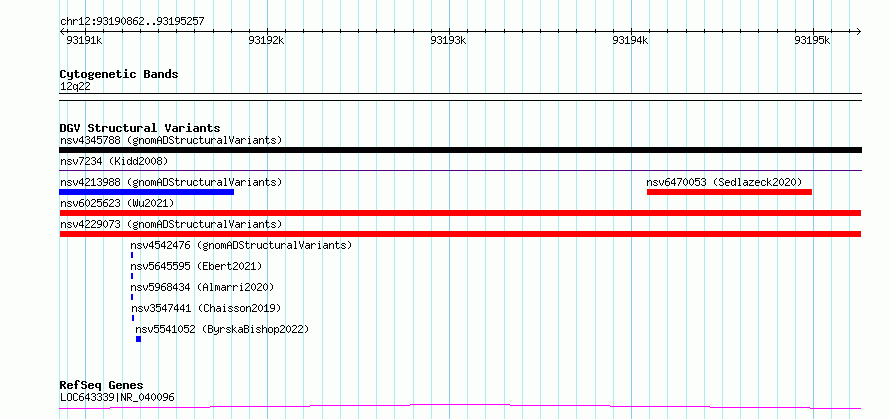The height and width of the screenshot is (419, 890).
Task: Click the small blue nsv5968434 marker
Action: (132, 297)
